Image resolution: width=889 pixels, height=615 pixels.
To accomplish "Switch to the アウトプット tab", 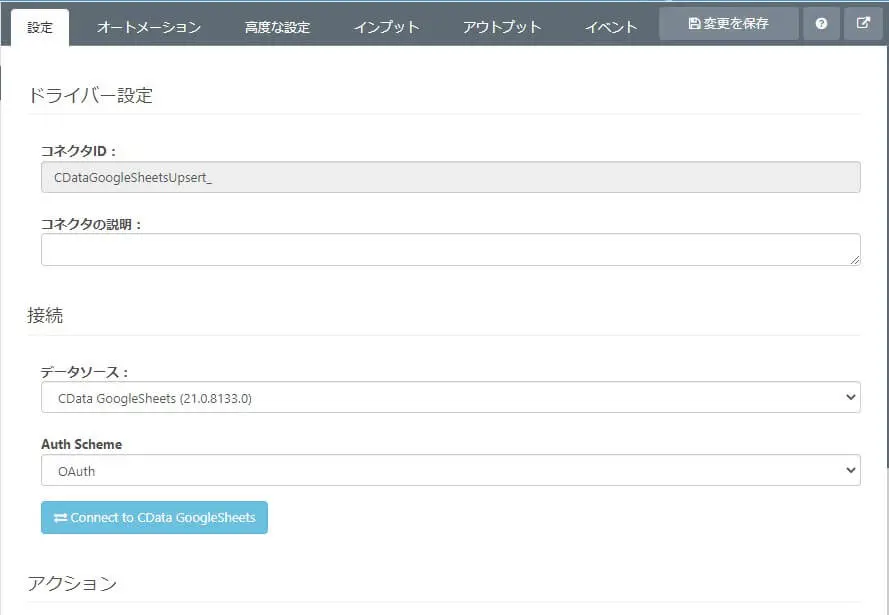I will 502,27.
